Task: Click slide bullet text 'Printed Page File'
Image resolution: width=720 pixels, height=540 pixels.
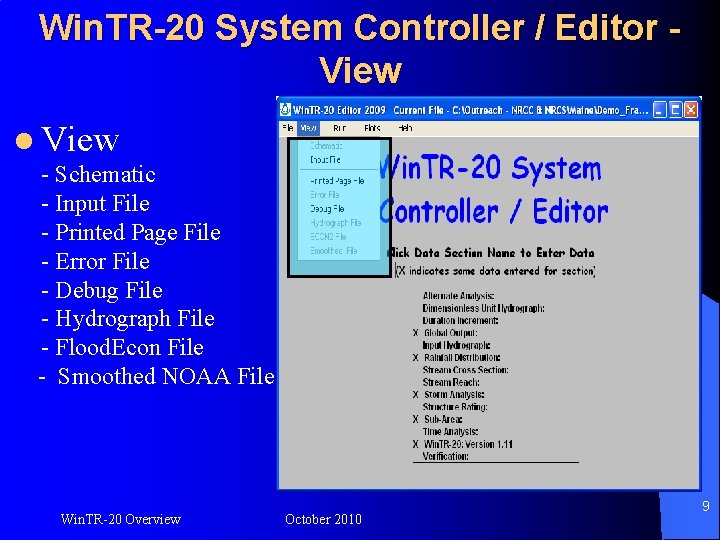Action: click(x=138, y=232)
